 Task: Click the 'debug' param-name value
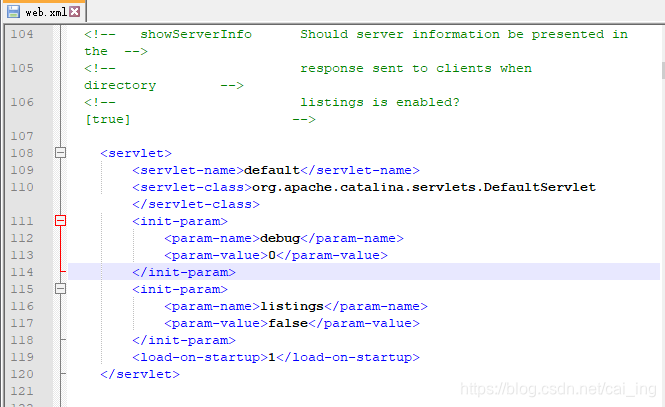280,238
